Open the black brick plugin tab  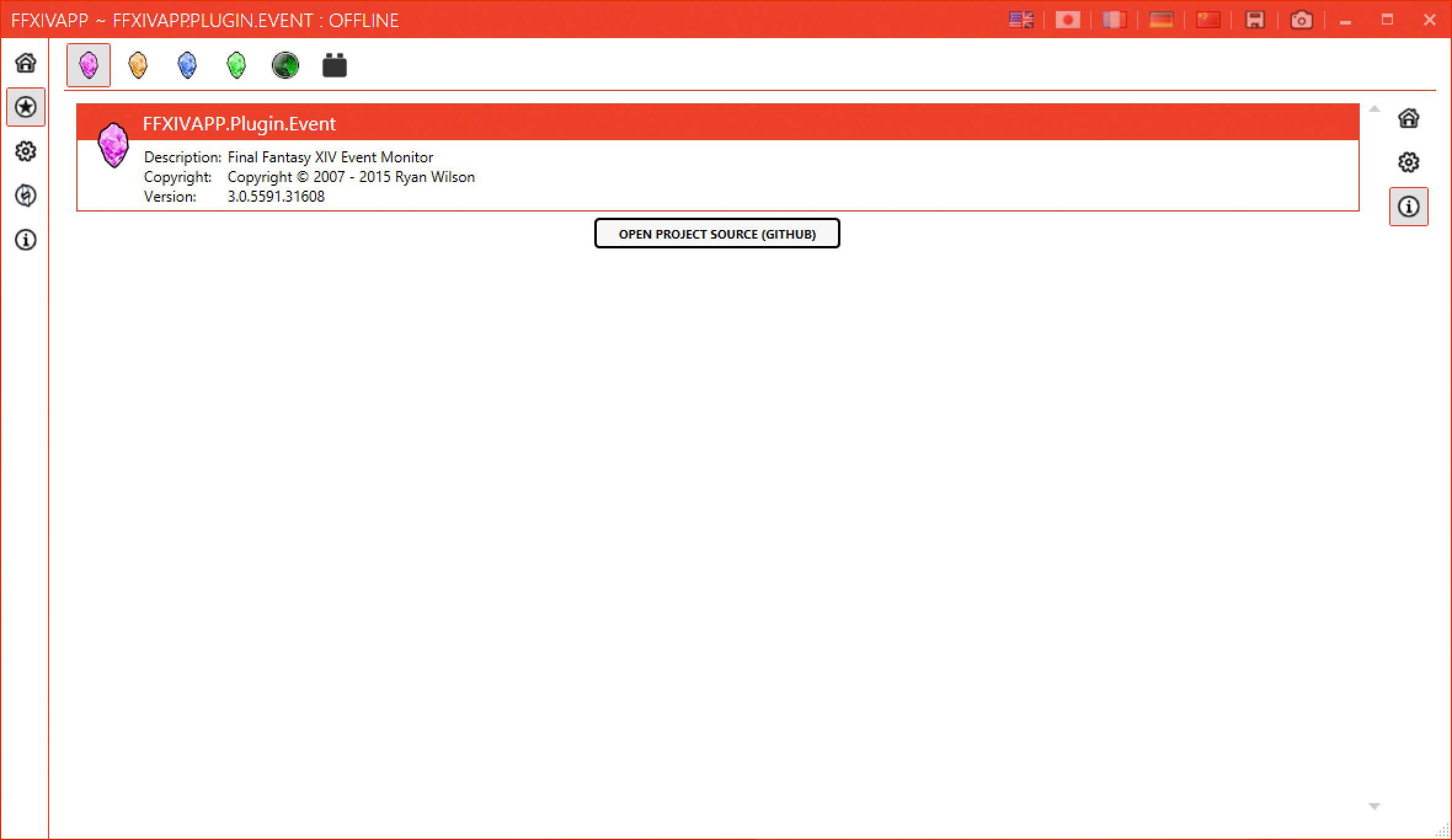[335, 65]
